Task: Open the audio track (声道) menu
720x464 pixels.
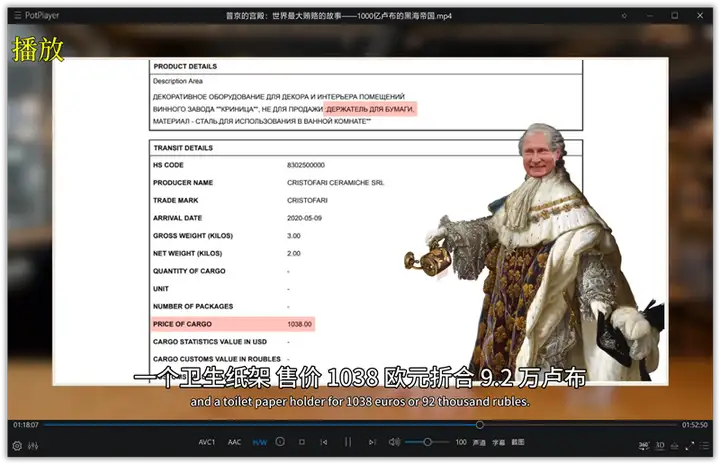Action: pos(479,442)
